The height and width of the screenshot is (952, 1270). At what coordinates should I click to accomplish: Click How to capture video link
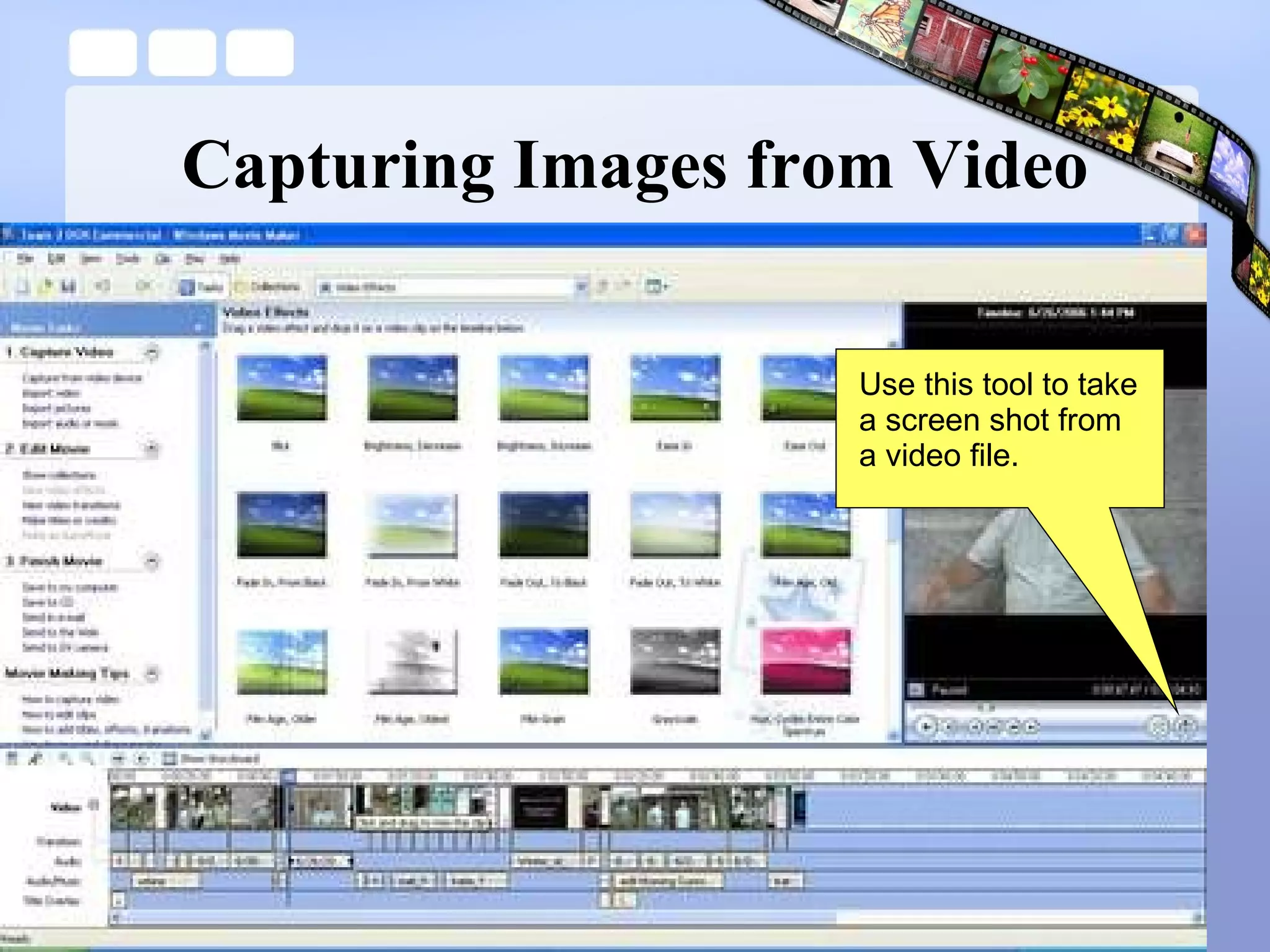(x=71, y=699)
